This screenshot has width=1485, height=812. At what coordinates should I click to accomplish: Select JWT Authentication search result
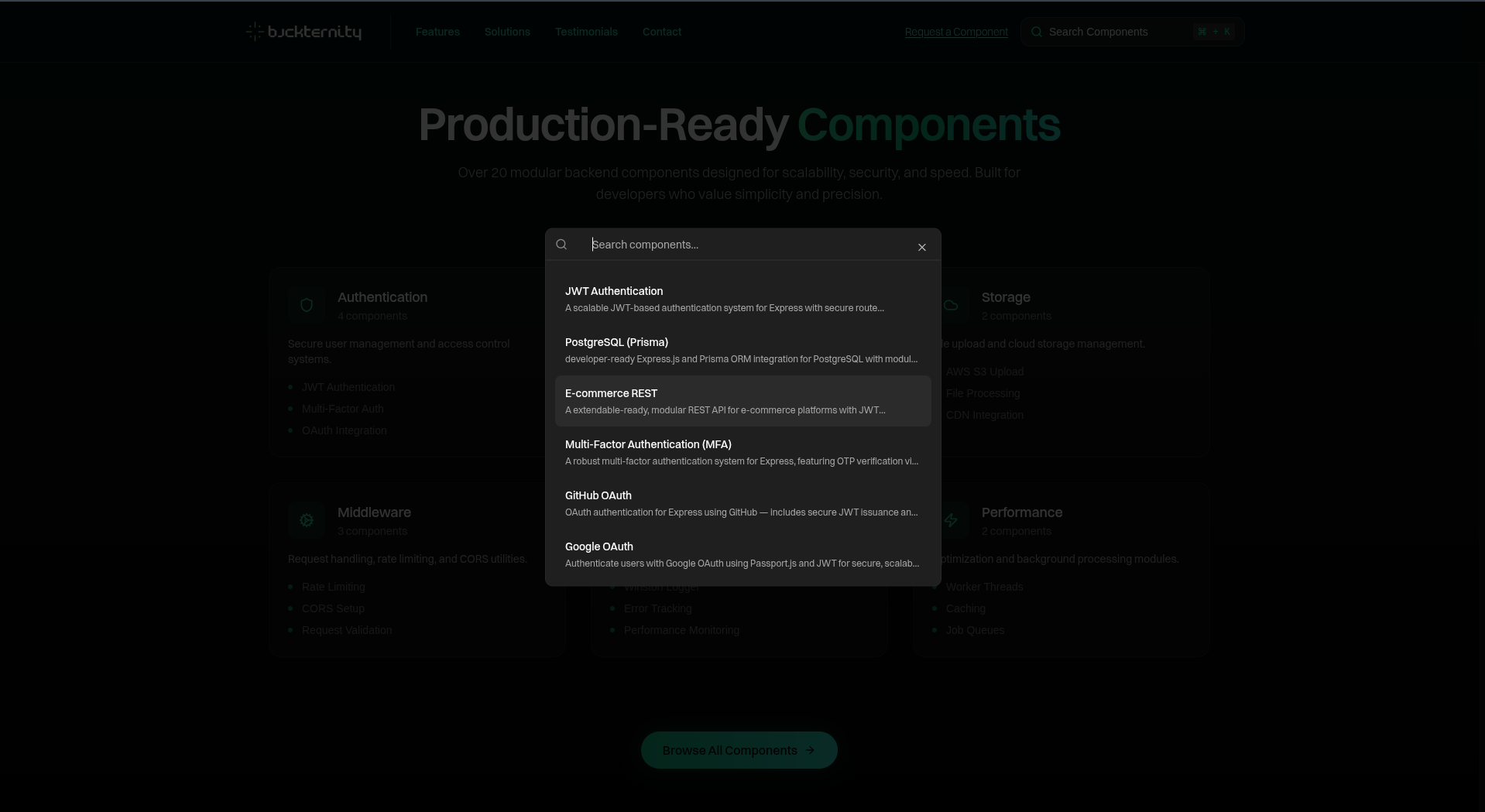click(x=742, y=299)
